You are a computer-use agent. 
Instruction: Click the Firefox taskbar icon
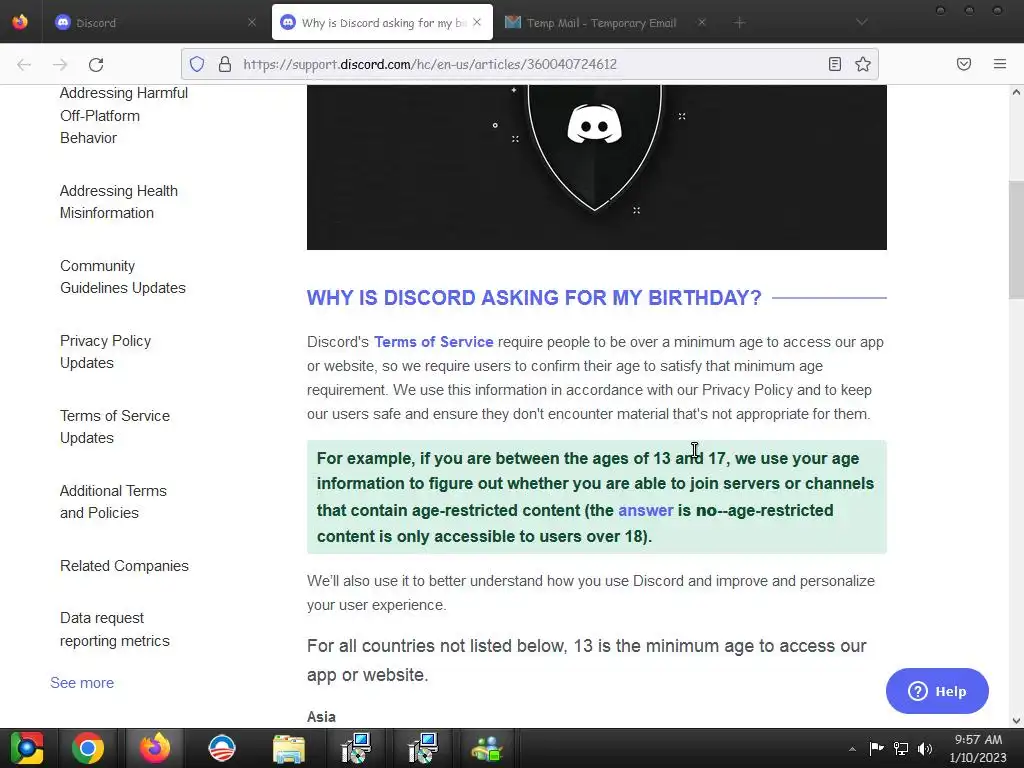coord(155,748)
